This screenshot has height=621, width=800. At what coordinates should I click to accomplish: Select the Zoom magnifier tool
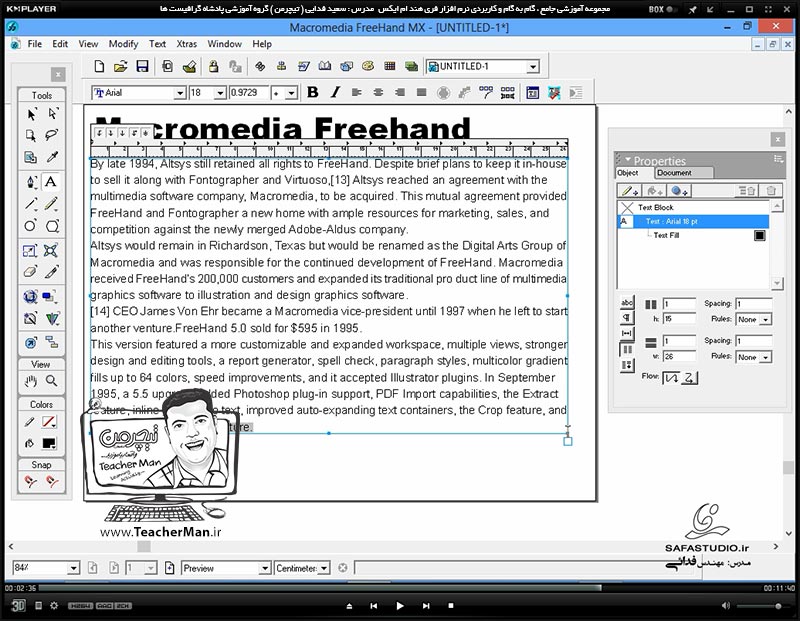click(x=52, y=381)
